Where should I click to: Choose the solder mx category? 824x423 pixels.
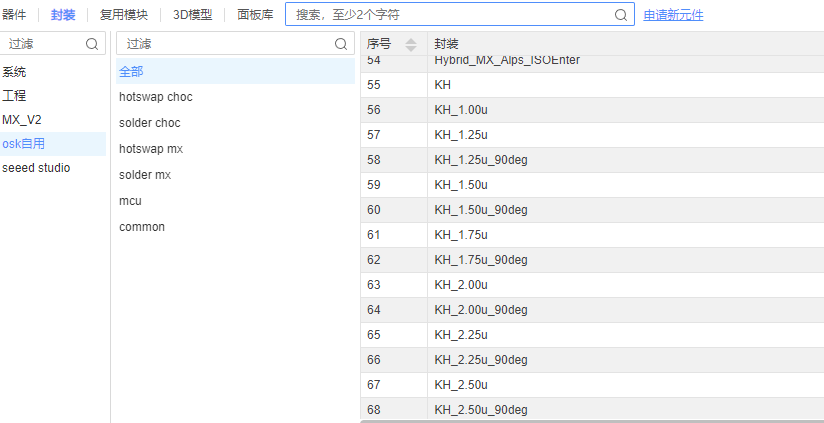(x=145, y=175)
